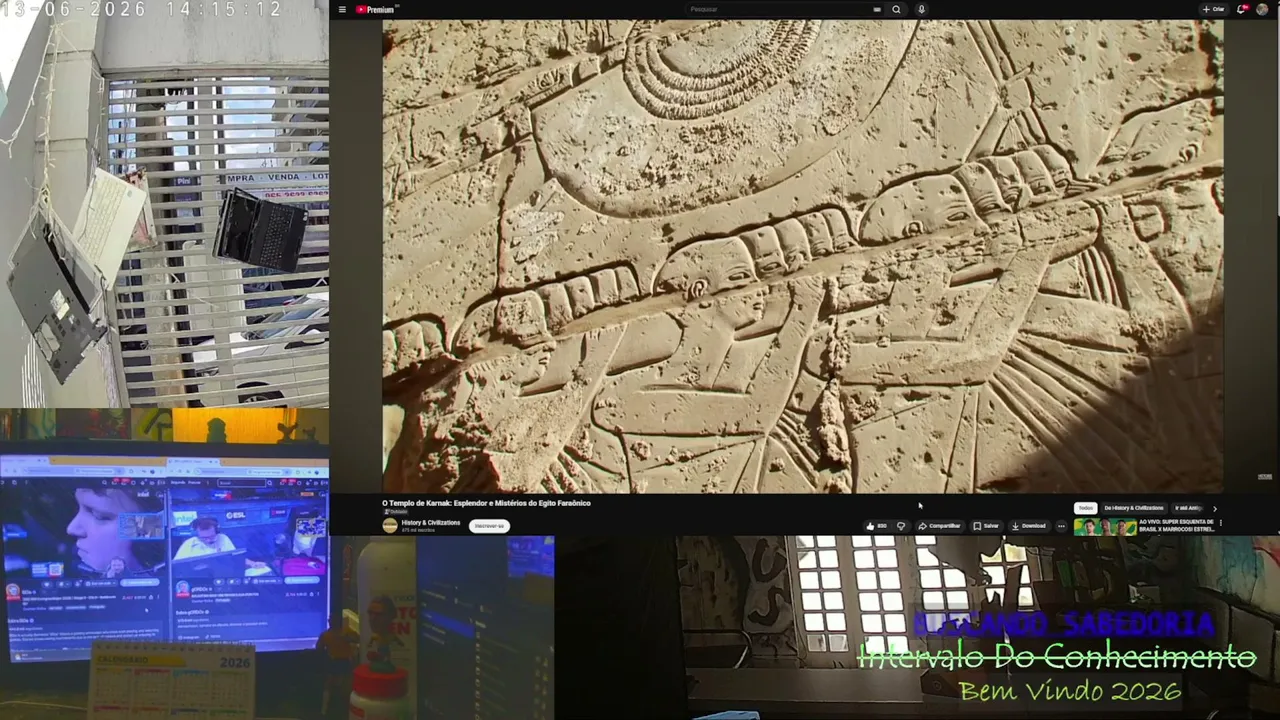Screen dimensions: 1280x720
Task: Save the video with Salvar
Action: point(985,526)
